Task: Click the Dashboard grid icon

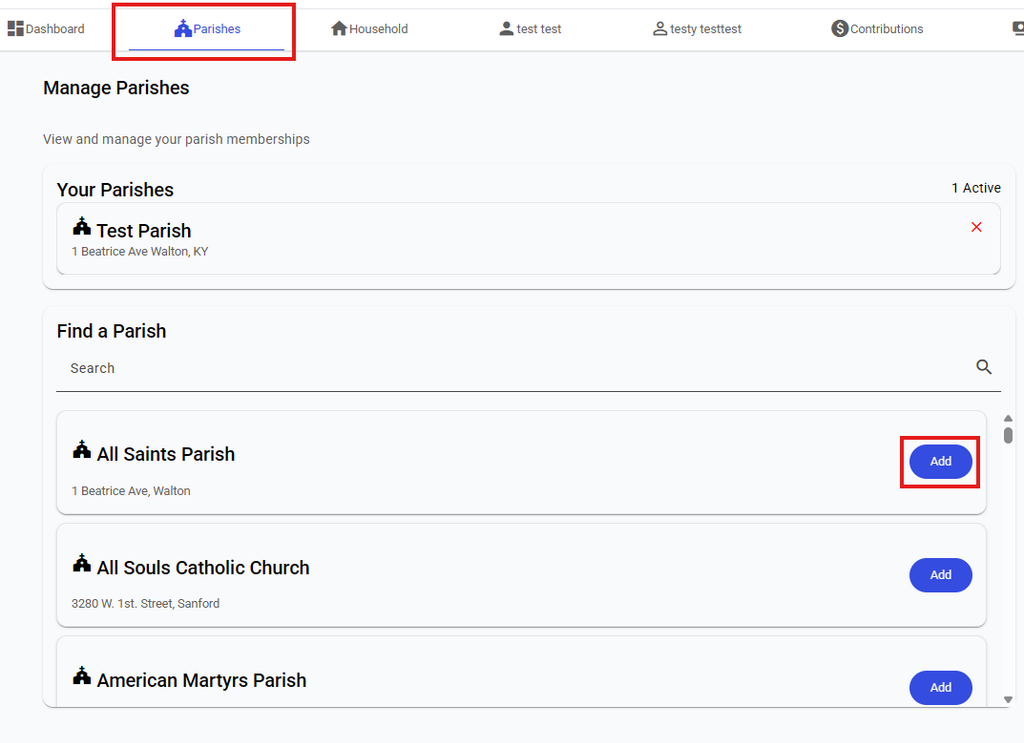Action: tap(16, 28)
